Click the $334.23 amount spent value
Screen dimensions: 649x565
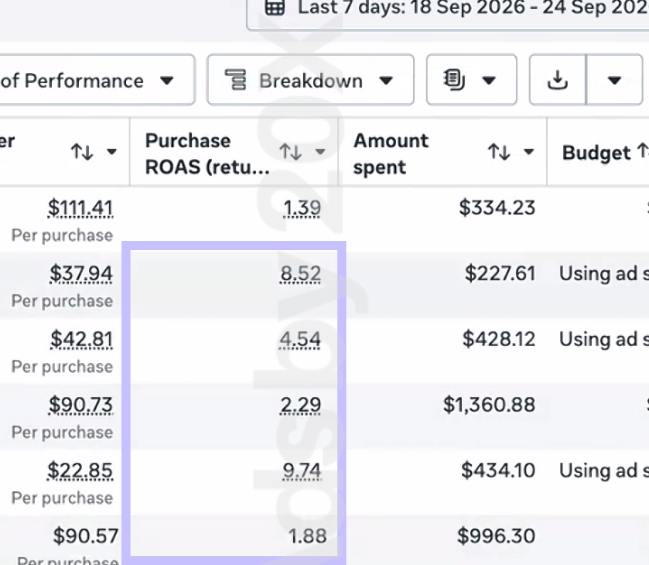[497, 207]
